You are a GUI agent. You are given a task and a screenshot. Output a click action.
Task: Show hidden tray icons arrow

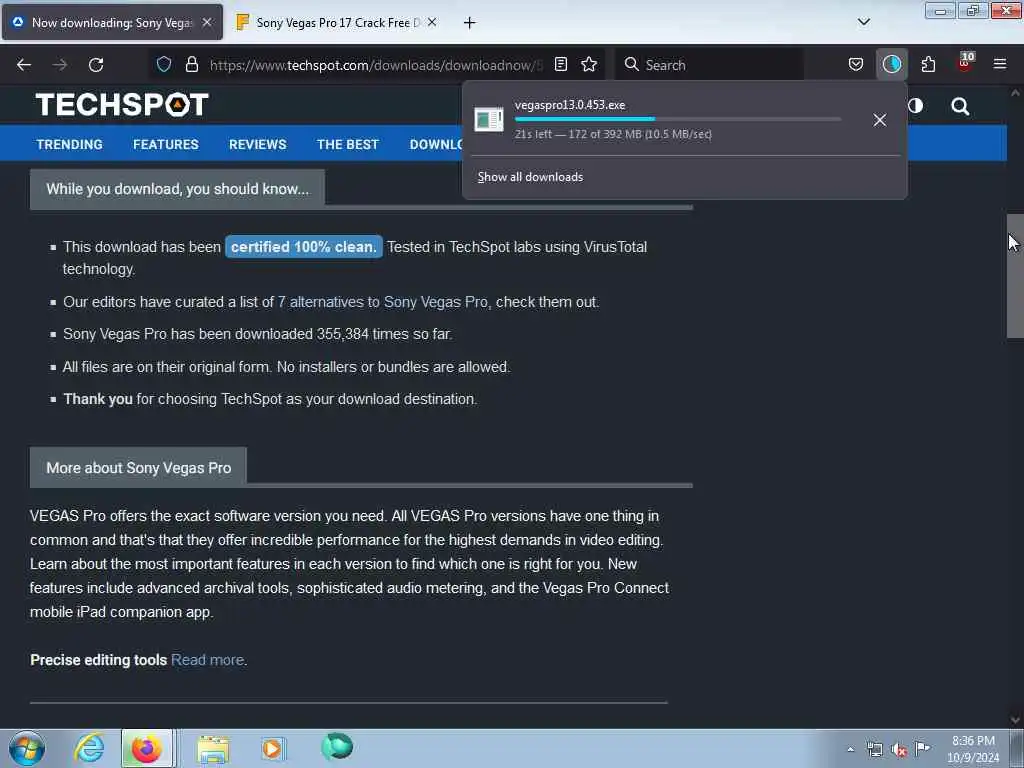click(x=850, y=749)
